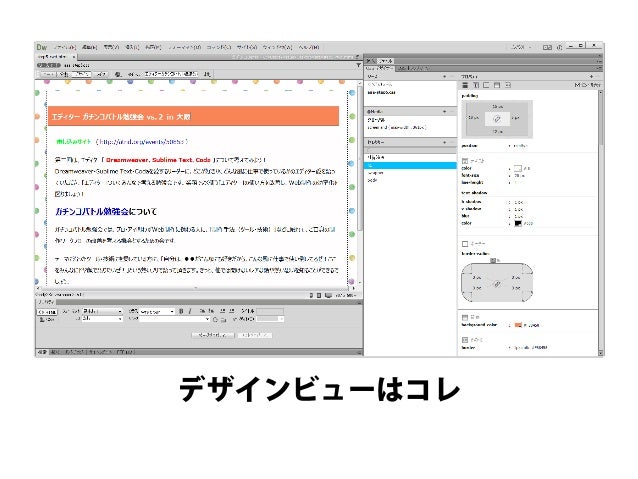Open the Format dropdown in Property inspector
638x479 pixels.
tap(102, 311)
